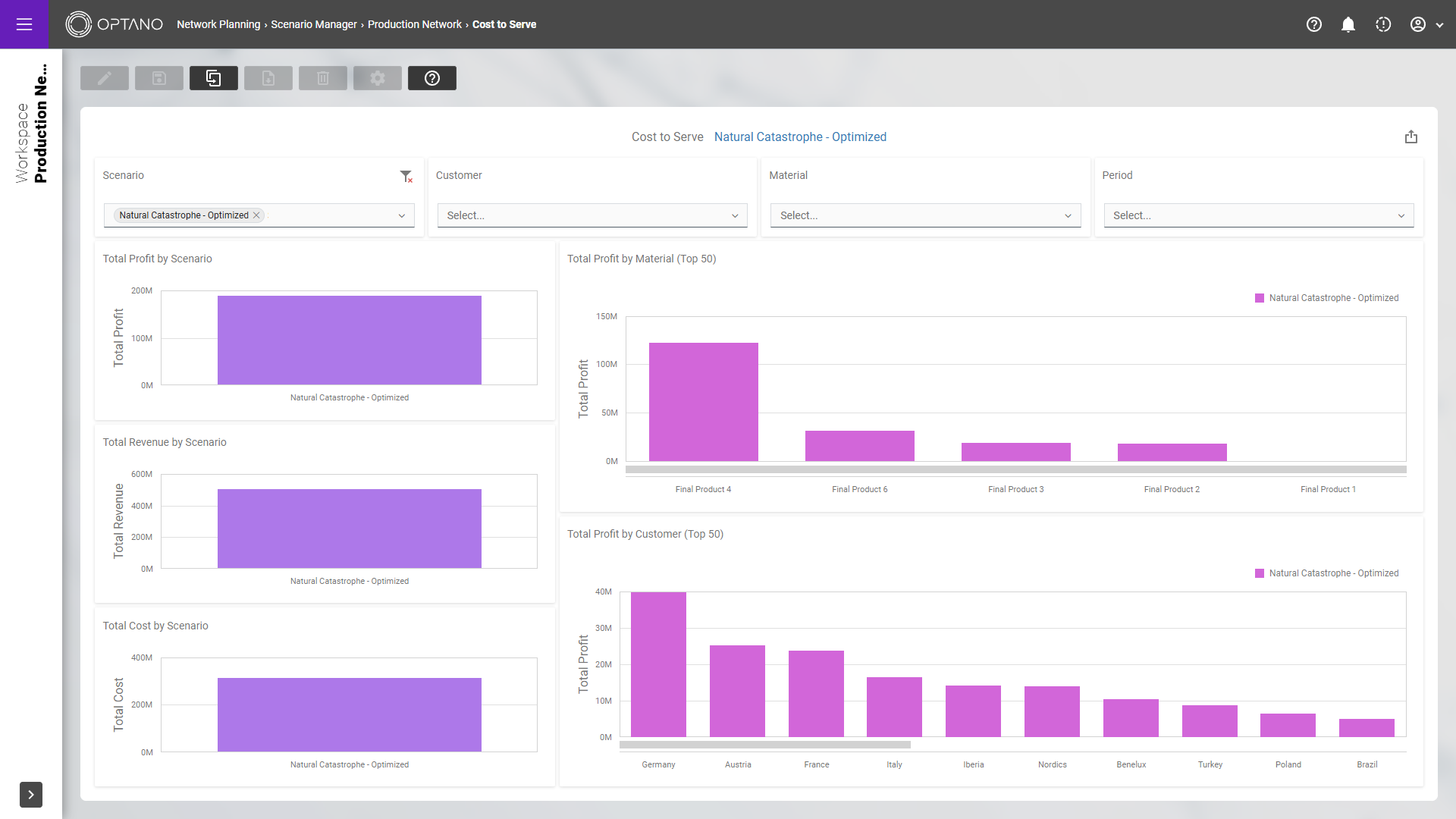
Task: Go to Network Planning breadcrumb
Action: click(218, 24)
